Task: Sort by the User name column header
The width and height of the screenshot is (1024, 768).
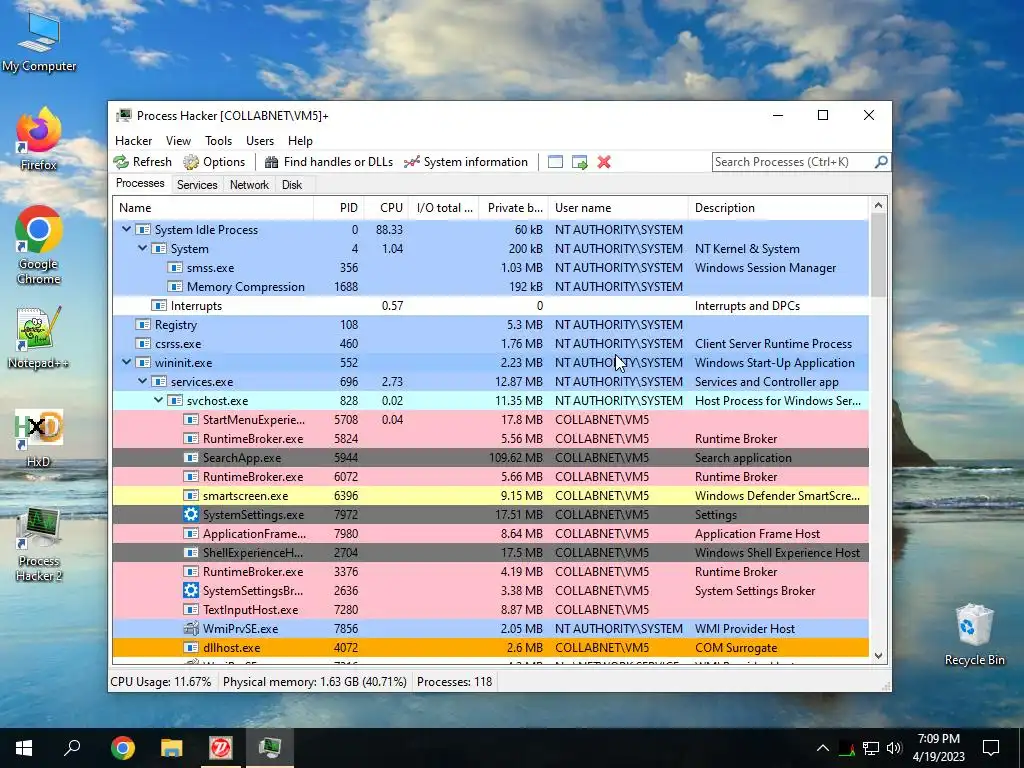Action: 618,208
